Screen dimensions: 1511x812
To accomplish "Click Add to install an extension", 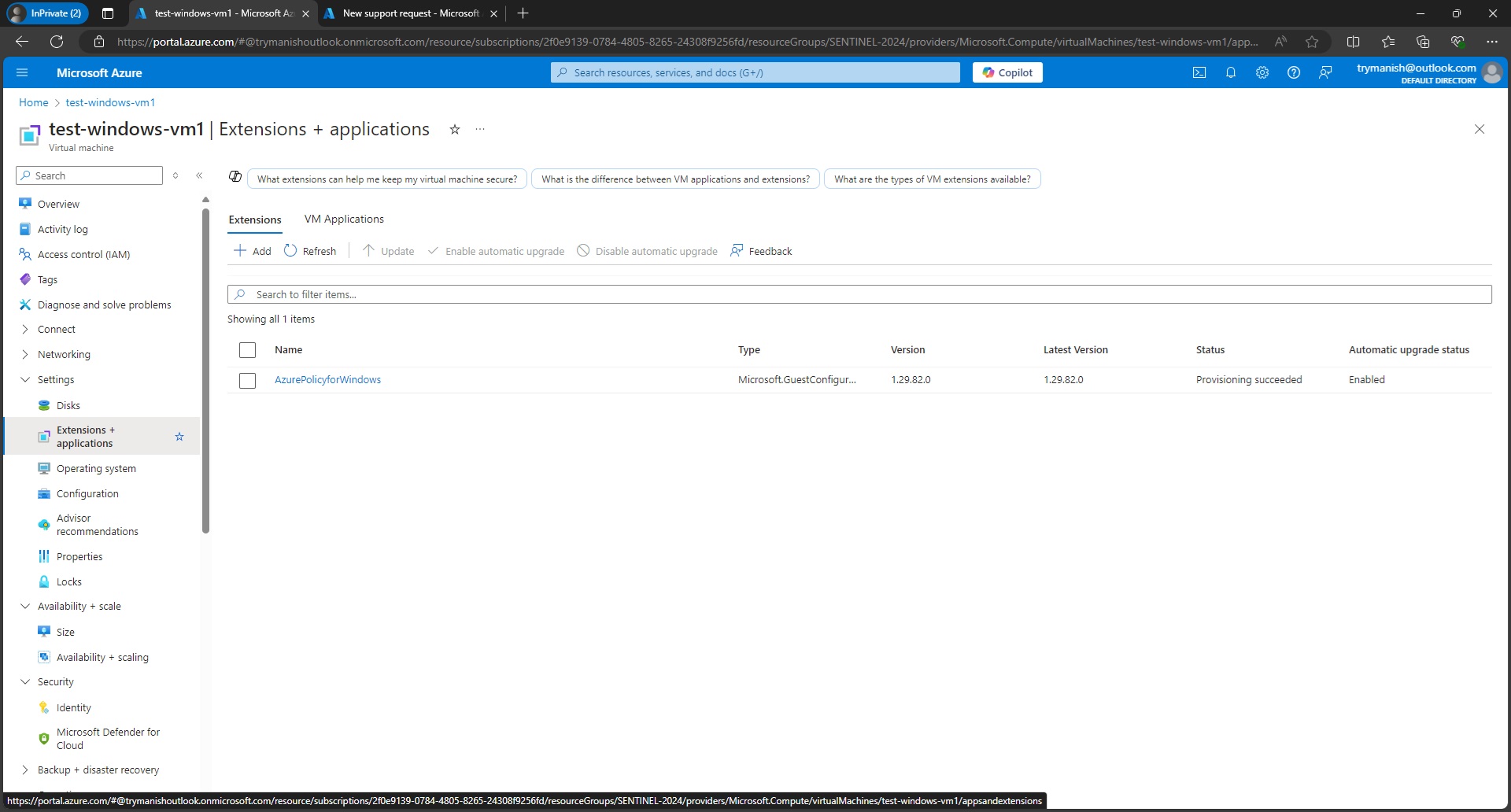I will pyautogui.click(x=252, y=251).
